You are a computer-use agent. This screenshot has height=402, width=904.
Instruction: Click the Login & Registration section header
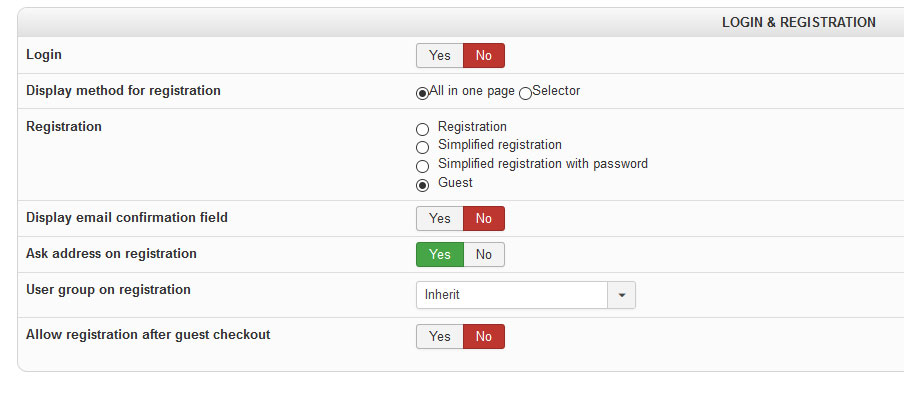click(798, 22)
